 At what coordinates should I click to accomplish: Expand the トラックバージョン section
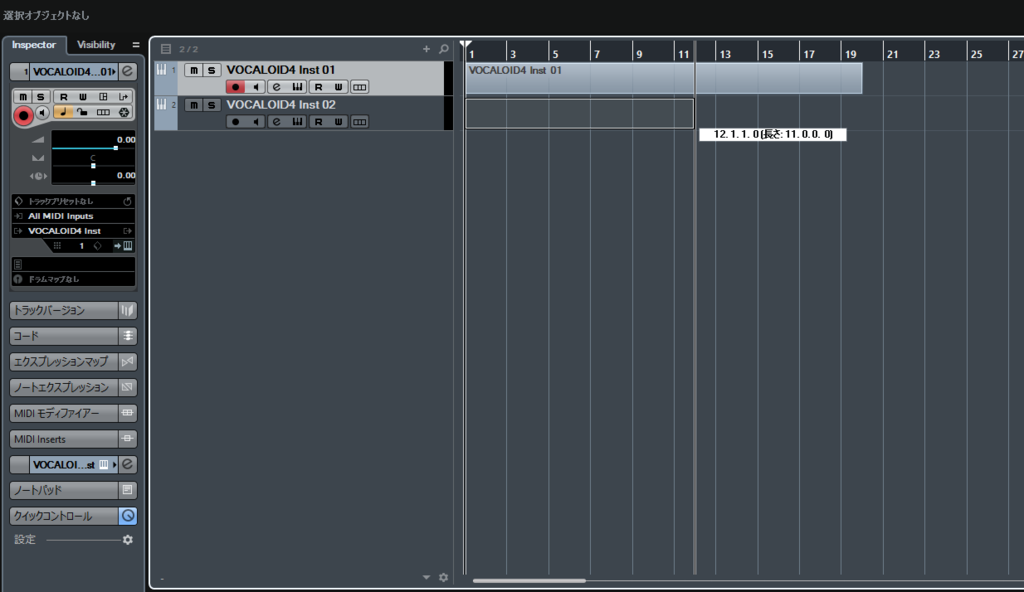click(64, 310)
